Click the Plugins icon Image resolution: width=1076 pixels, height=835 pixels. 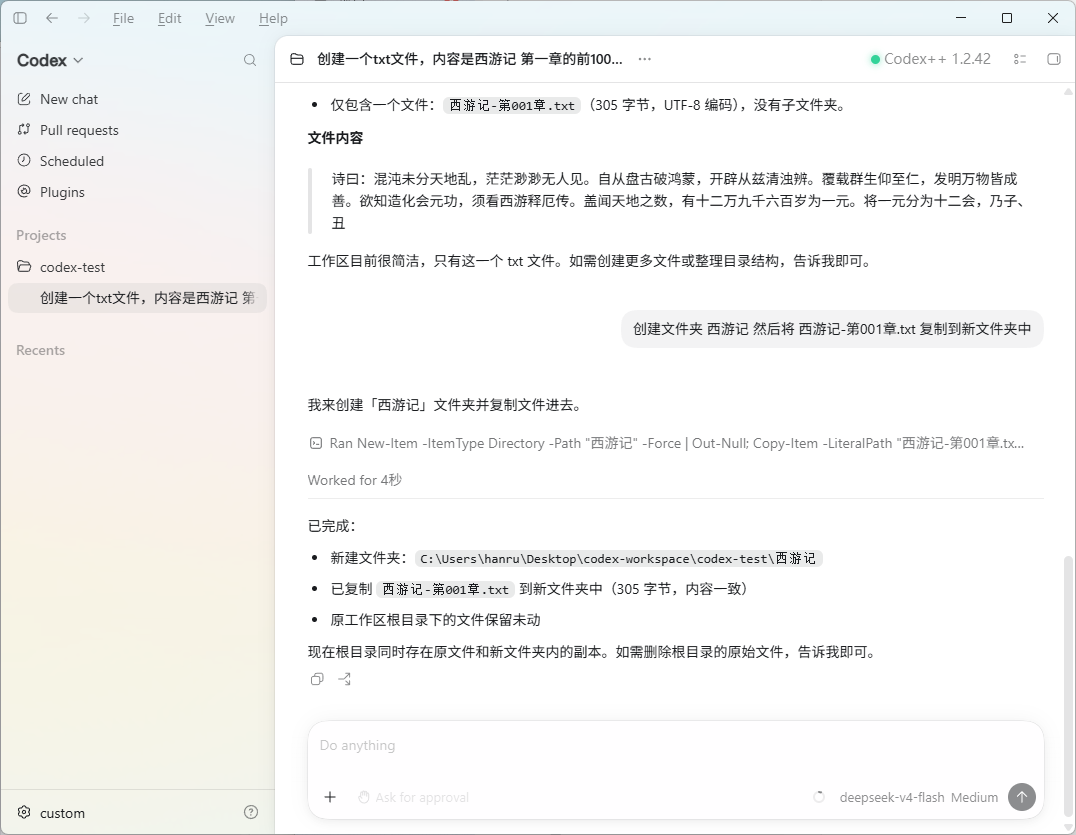pyautogui.click(x=24, y=191)
